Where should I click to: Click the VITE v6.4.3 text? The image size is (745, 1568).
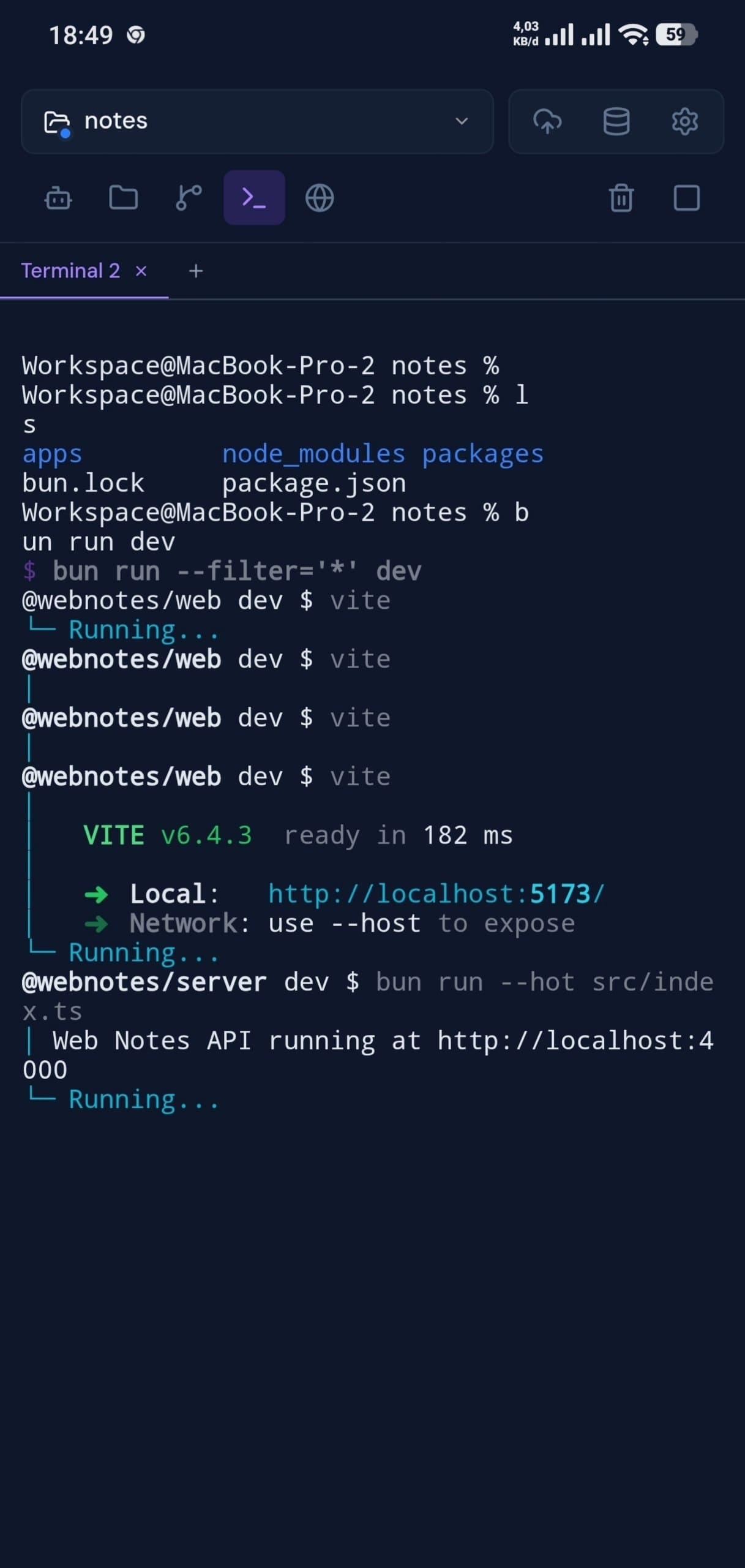[167, 835]
